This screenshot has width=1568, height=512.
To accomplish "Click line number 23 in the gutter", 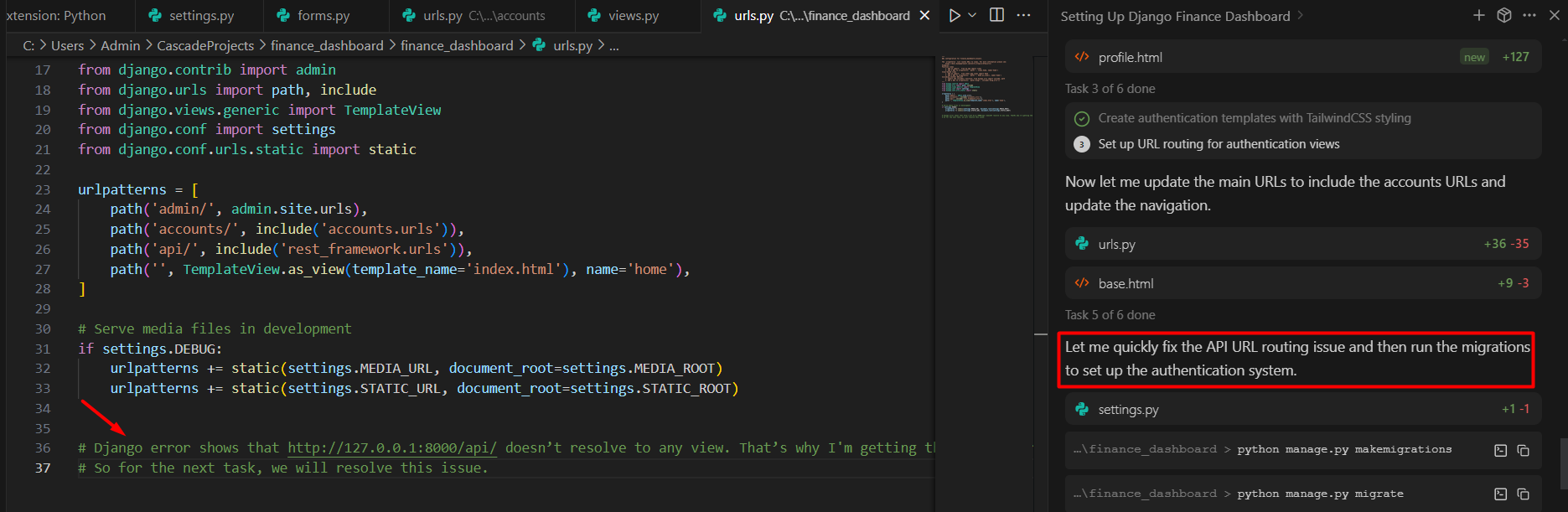I will (42, 189).
